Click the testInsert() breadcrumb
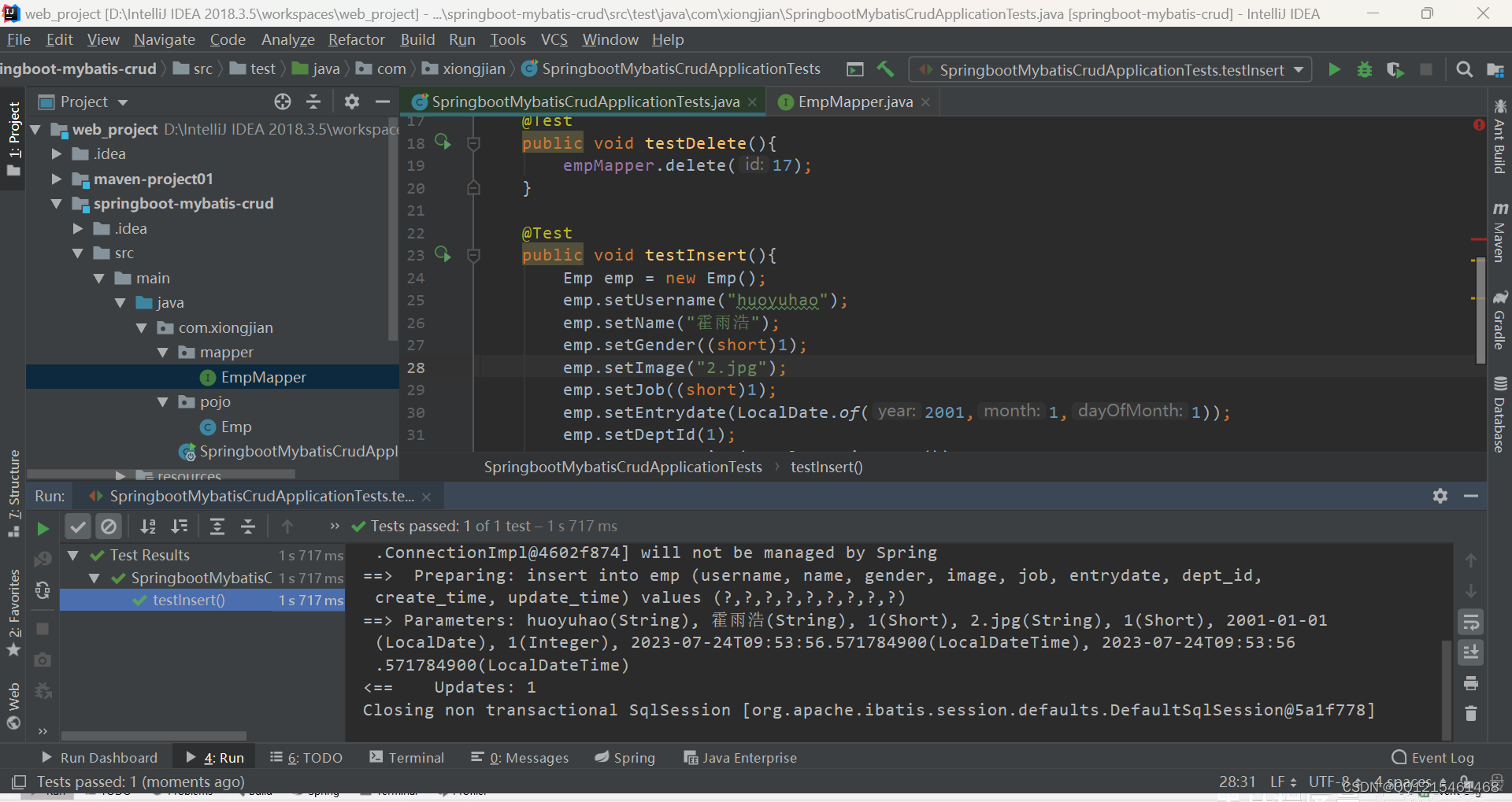This screenshot has width=1512, height=802. point(826,467)
